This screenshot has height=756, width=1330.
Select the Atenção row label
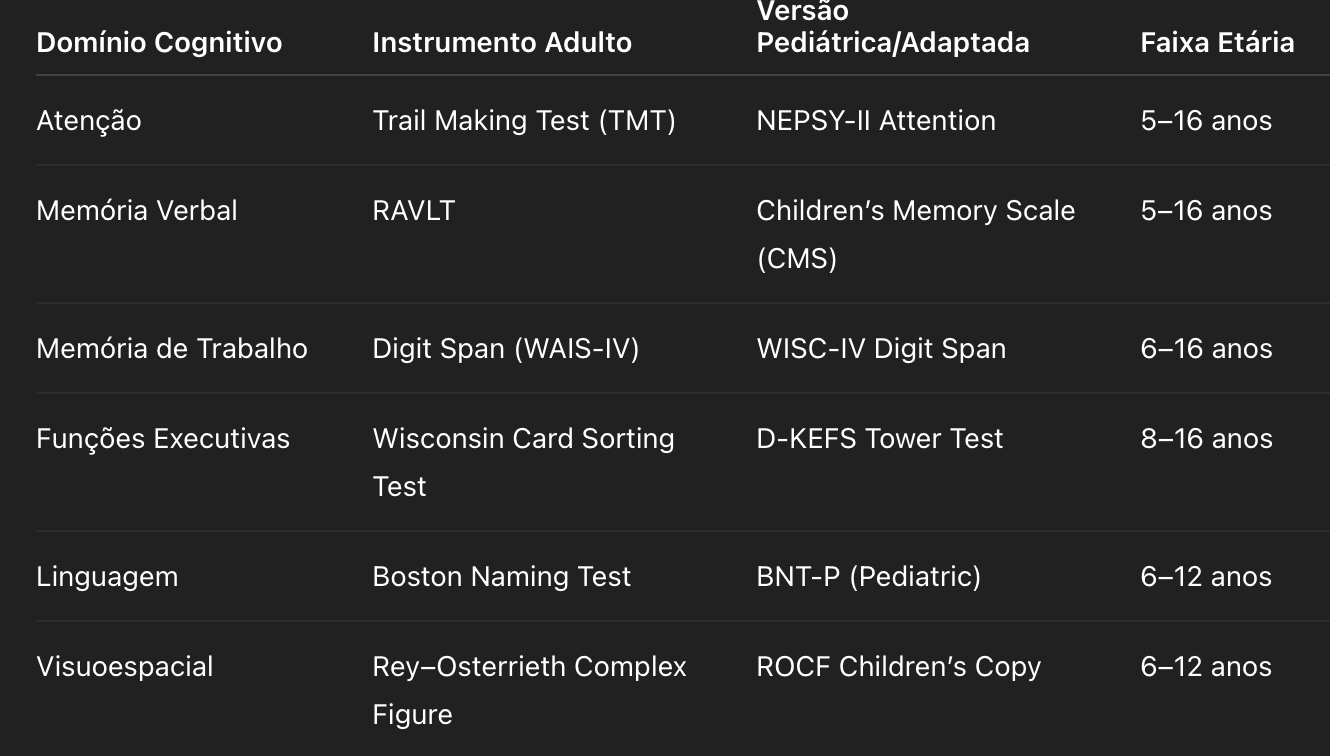click(89, 121)
